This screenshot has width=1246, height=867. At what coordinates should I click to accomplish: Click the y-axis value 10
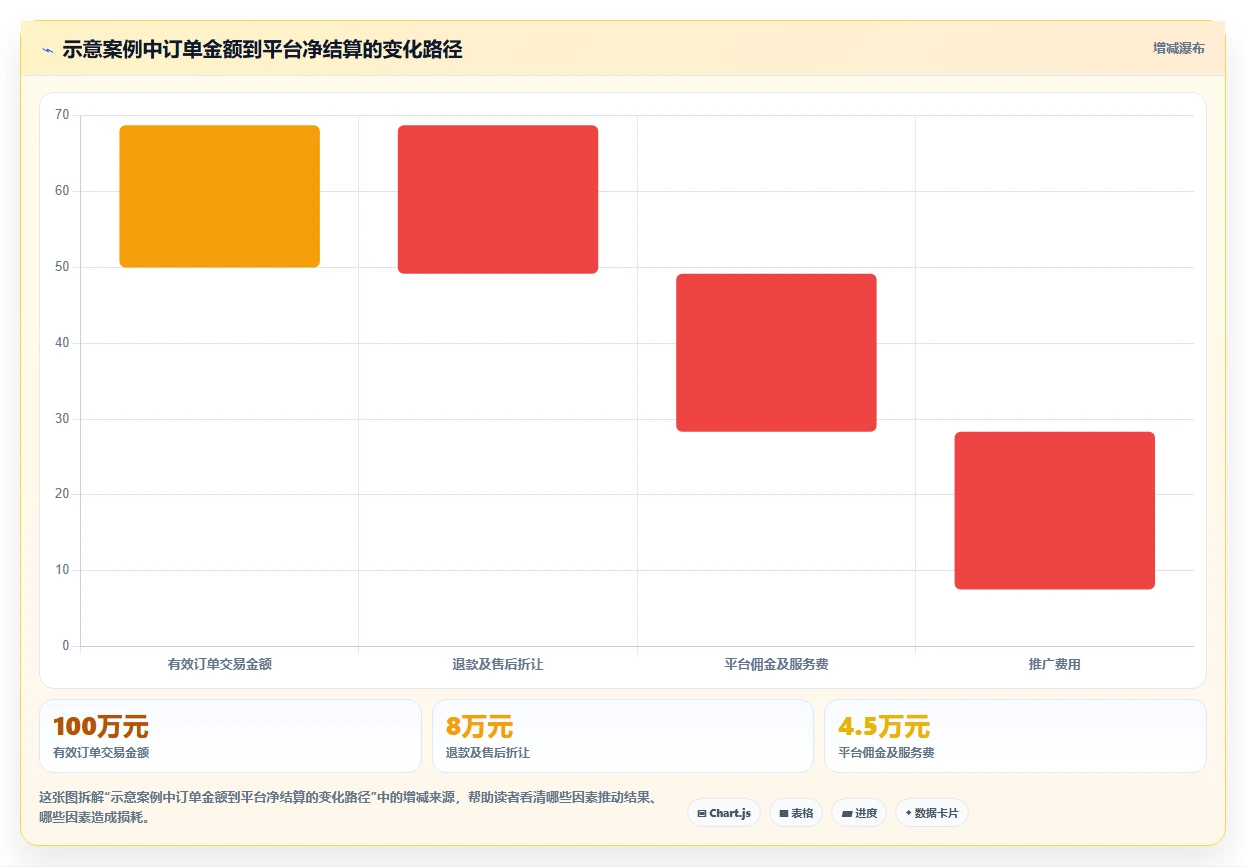(x=63, y=570)
